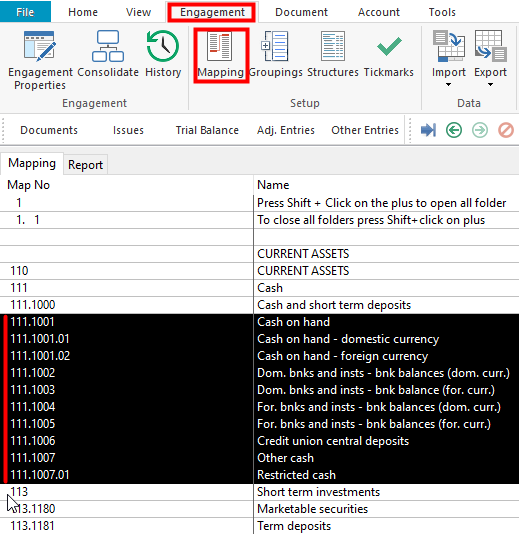Click the green Tickmarks checkmark icon
The width and height of the screenshot is (519, 534).
tap(389, 46)
